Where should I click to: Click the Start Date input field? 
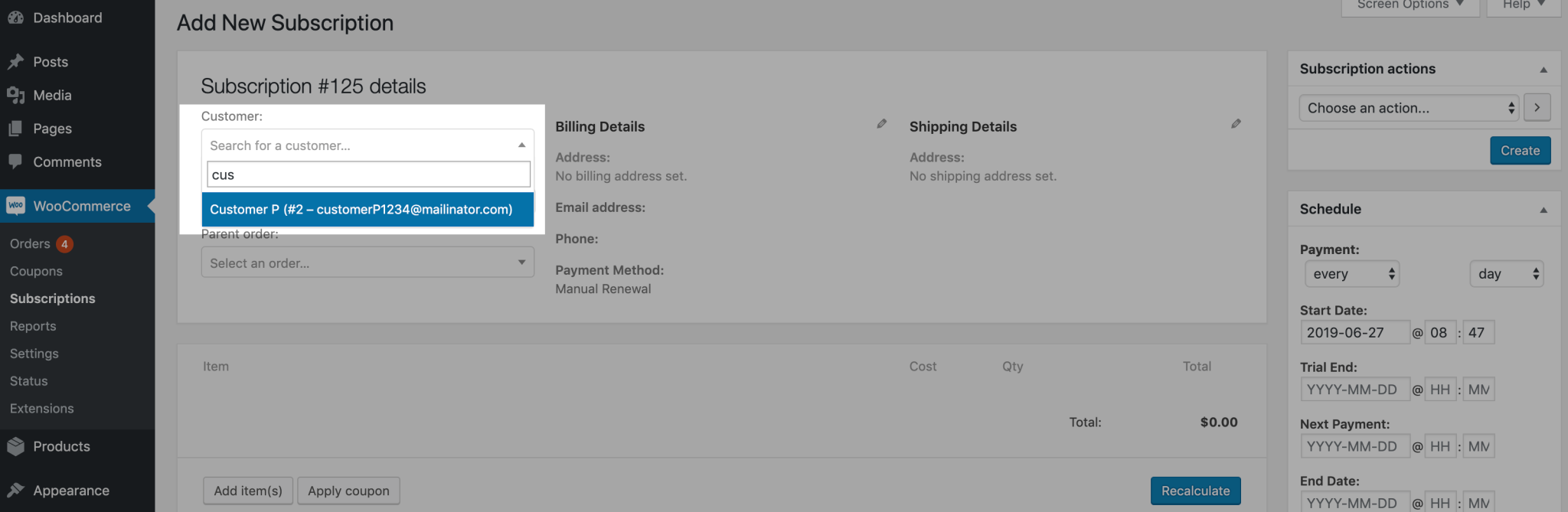(1354, 332)
